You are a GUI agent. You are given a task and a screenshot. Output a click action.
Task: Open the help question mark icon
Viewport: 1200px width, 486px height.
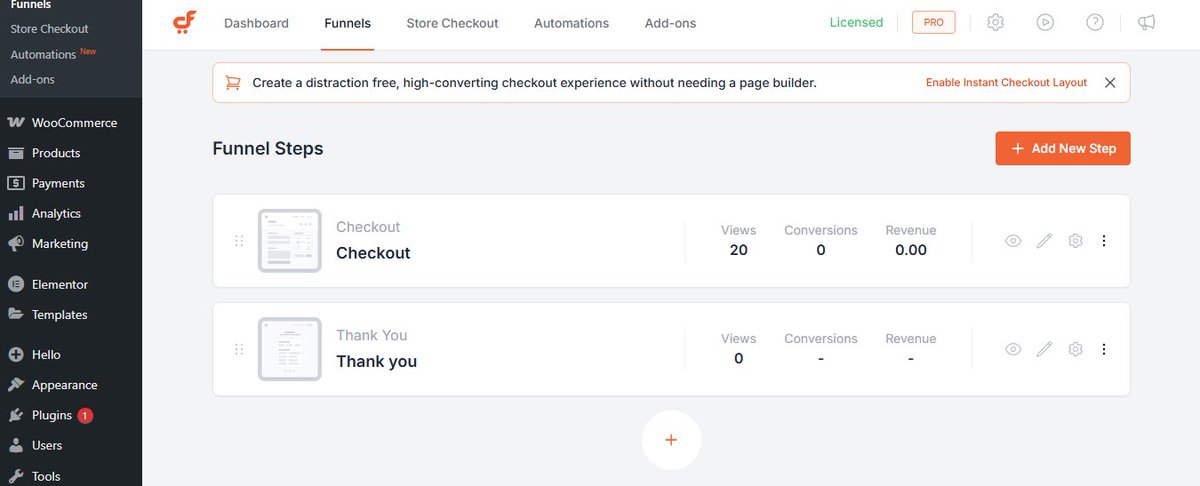(x=1095, y=22)
